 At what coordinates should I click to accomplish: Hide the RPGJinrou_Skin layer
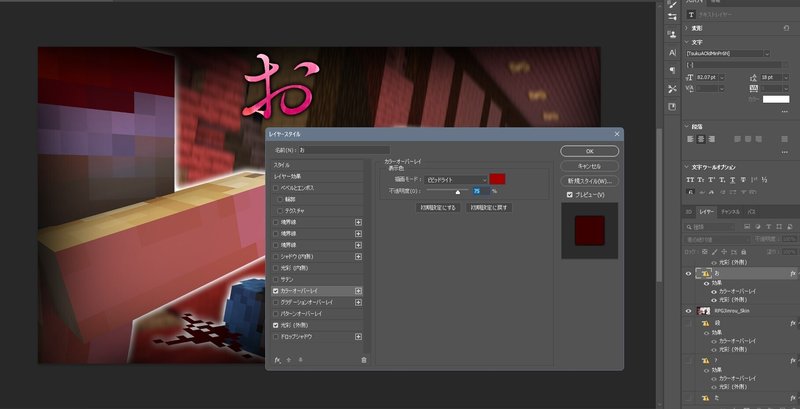tap(688, 311)
